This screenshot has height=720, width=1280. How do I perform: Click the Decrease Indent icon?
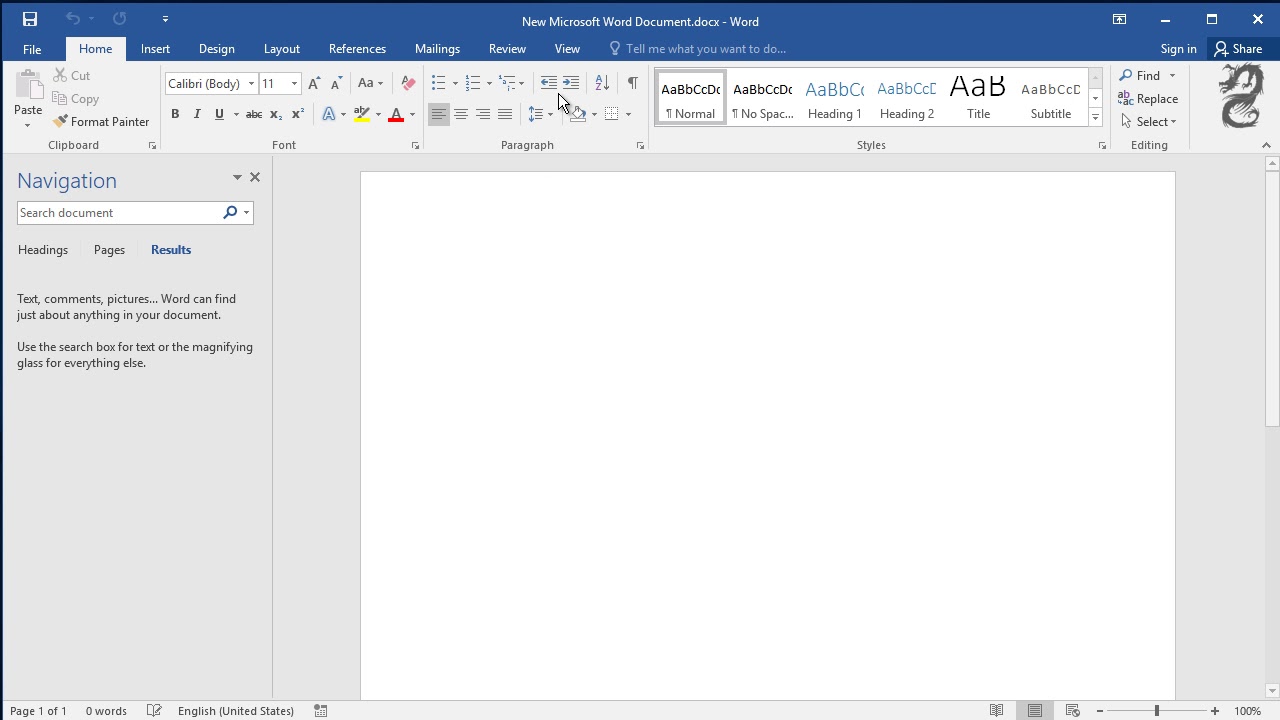point(548,83)
